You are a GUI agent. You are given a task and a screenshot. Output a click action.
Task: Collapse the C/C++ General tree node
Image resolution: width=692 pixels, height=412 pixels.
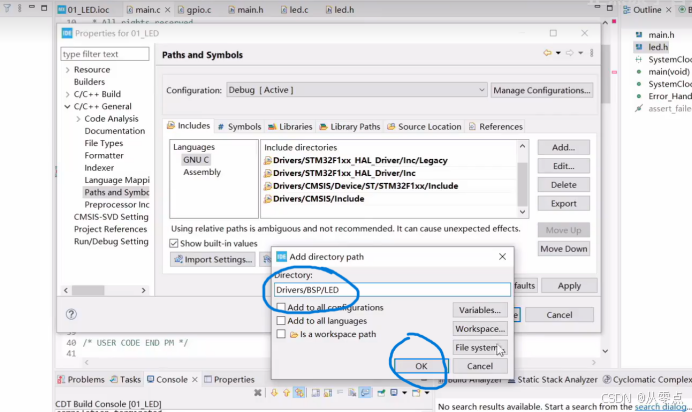point(68,106)
